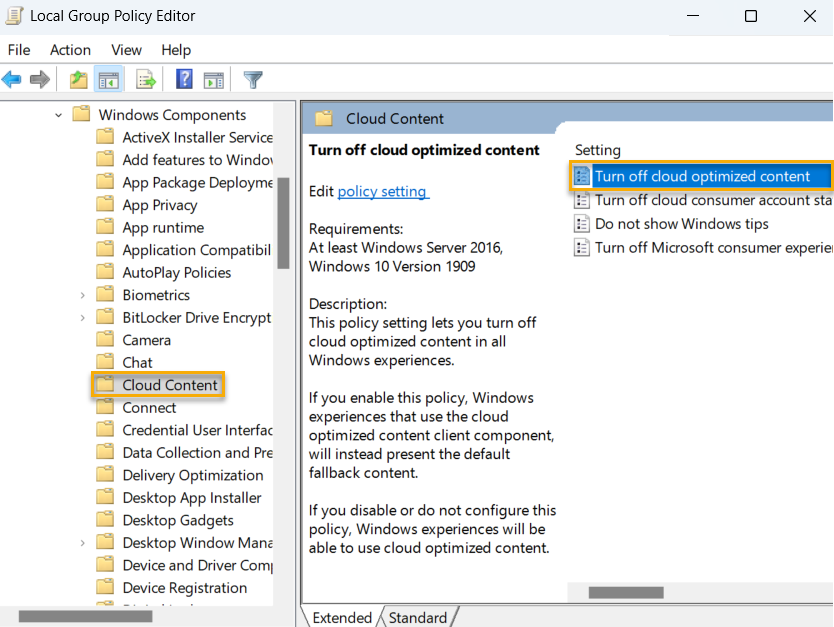Click the Back navigation arrow
The height and width of the screenshot is (627, 834).
pyautogui.click(x=12, y=79)
